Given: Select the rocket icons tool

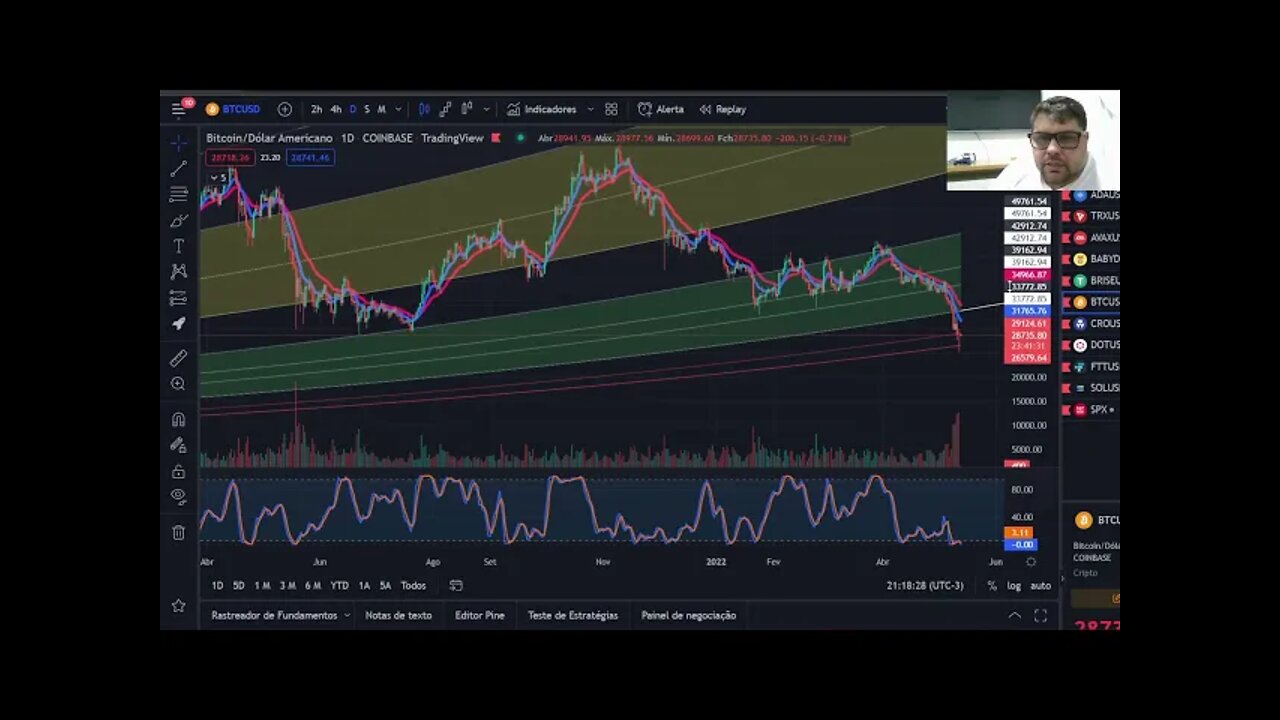Looking at the screenshot, I should pyautogui.click(x=178, y=323).
